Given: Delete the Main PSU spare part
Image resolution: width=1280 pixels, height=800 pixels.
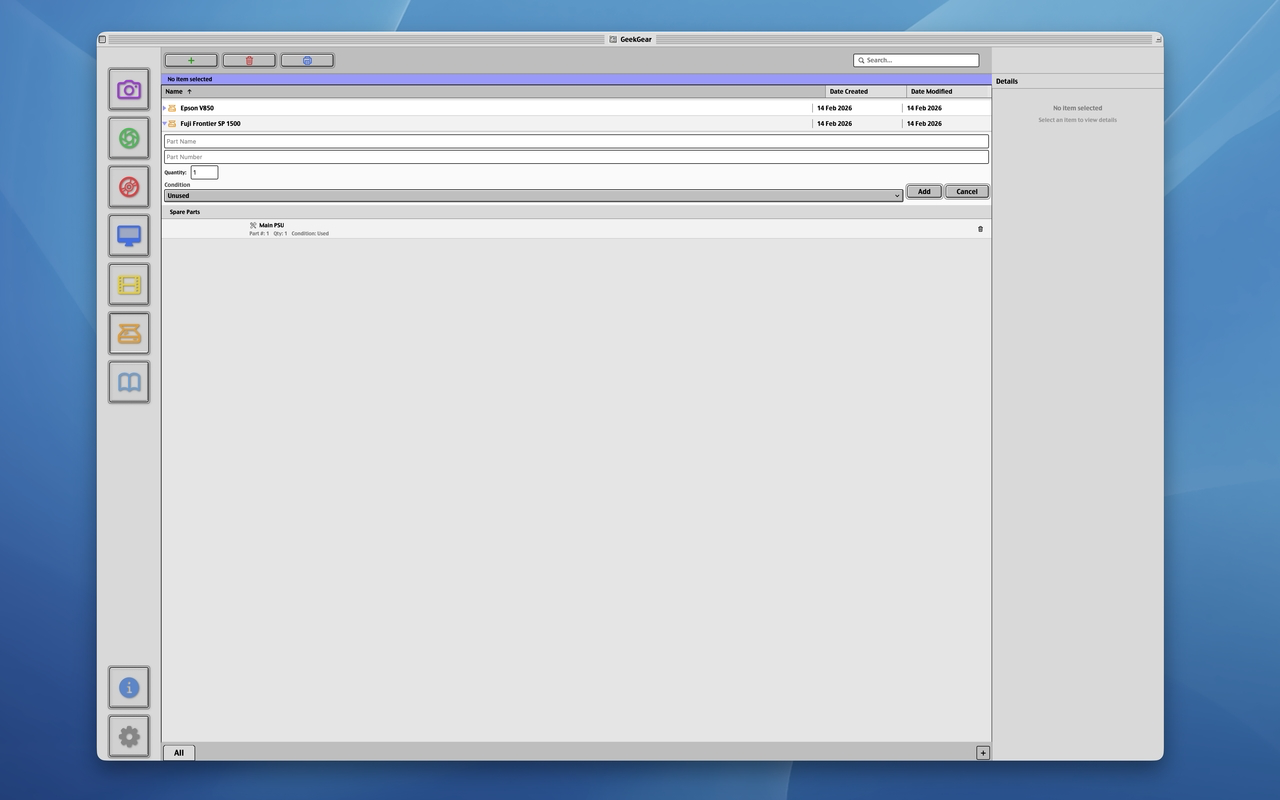Looking at the screenshot, I should (x=980, y=229).
